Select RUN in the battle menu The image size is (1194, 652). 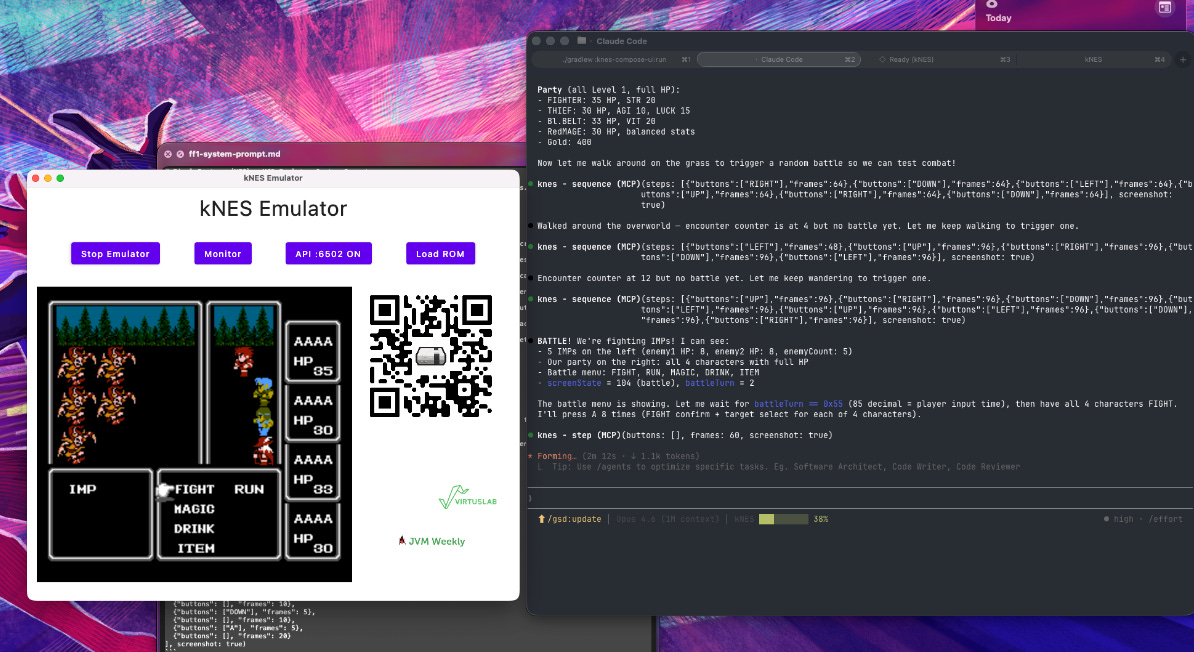pyautogui.click(x=249, y=489)
